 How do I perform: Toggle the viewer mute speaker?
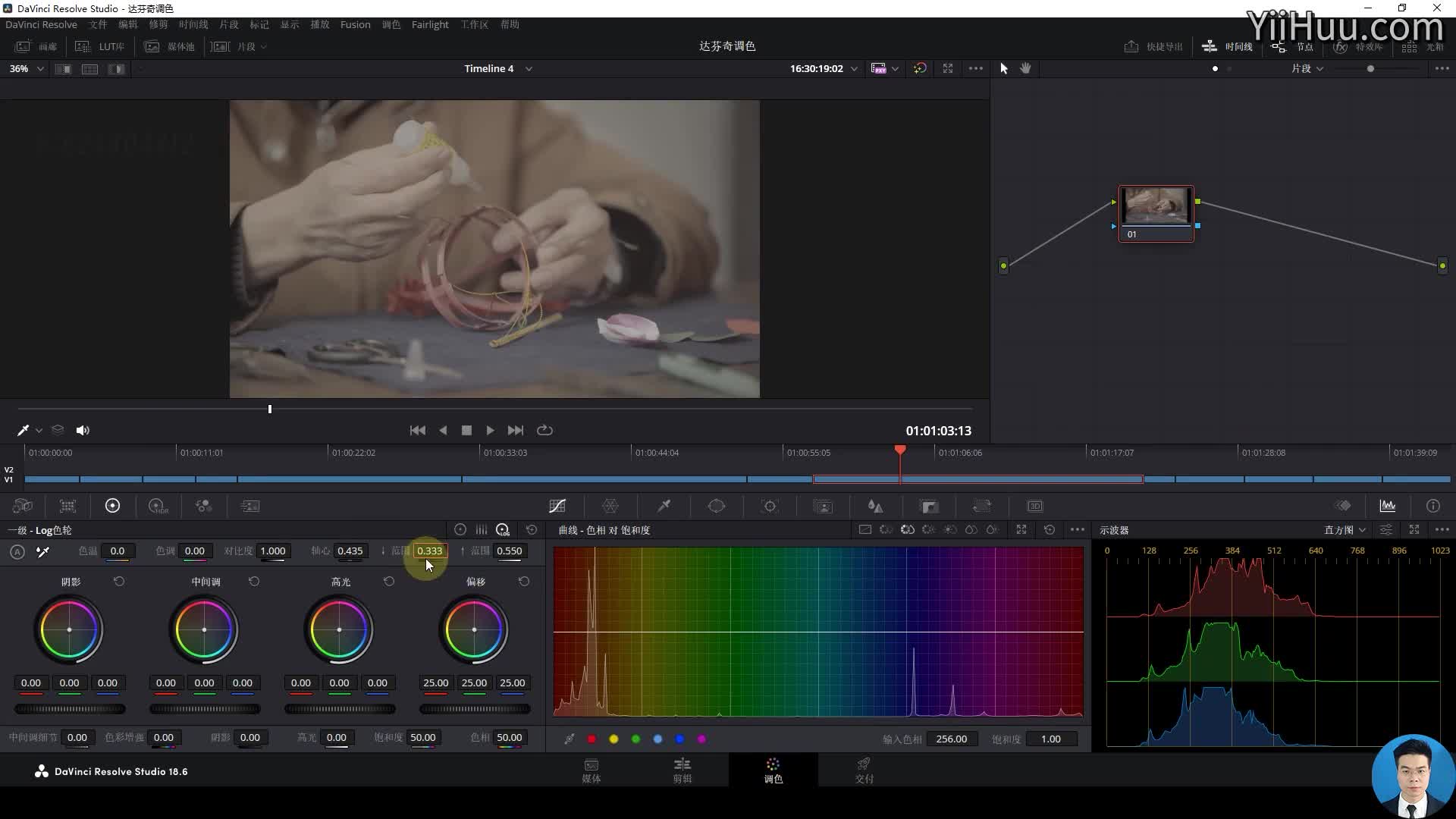click(x=83, y=430)
